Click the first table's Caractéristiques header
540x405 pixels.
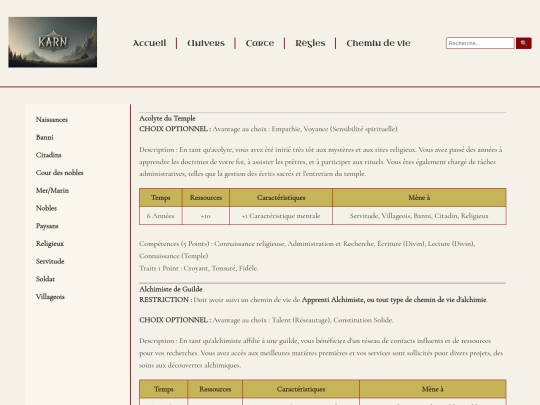281,198
